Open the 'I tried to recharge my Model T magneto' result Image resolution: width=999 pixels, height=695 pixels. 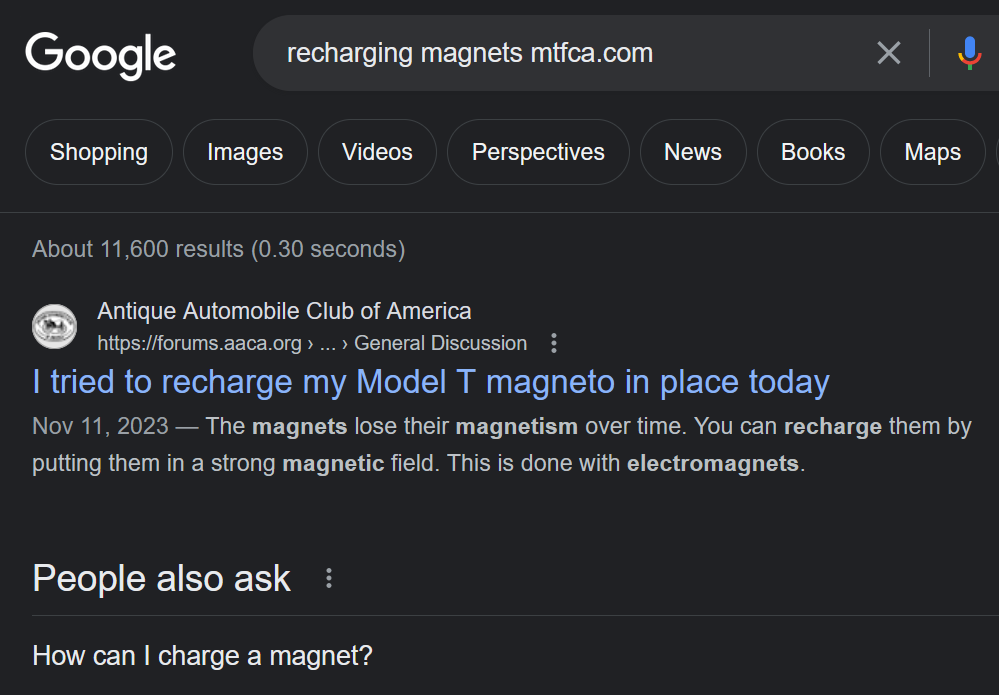pos(431,382)
